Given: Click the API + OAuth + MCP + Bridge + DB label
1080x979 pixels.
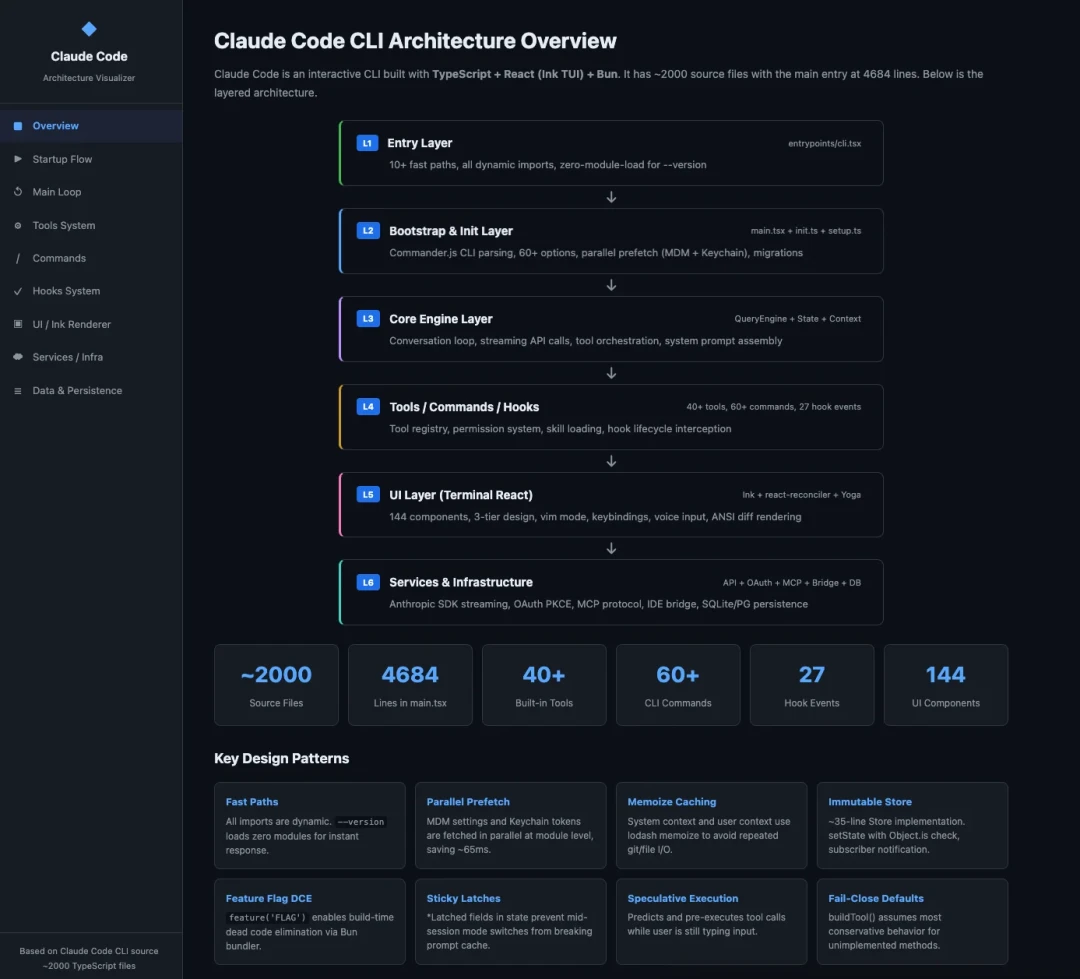Looking at the screenshot, I should point(791,583).
